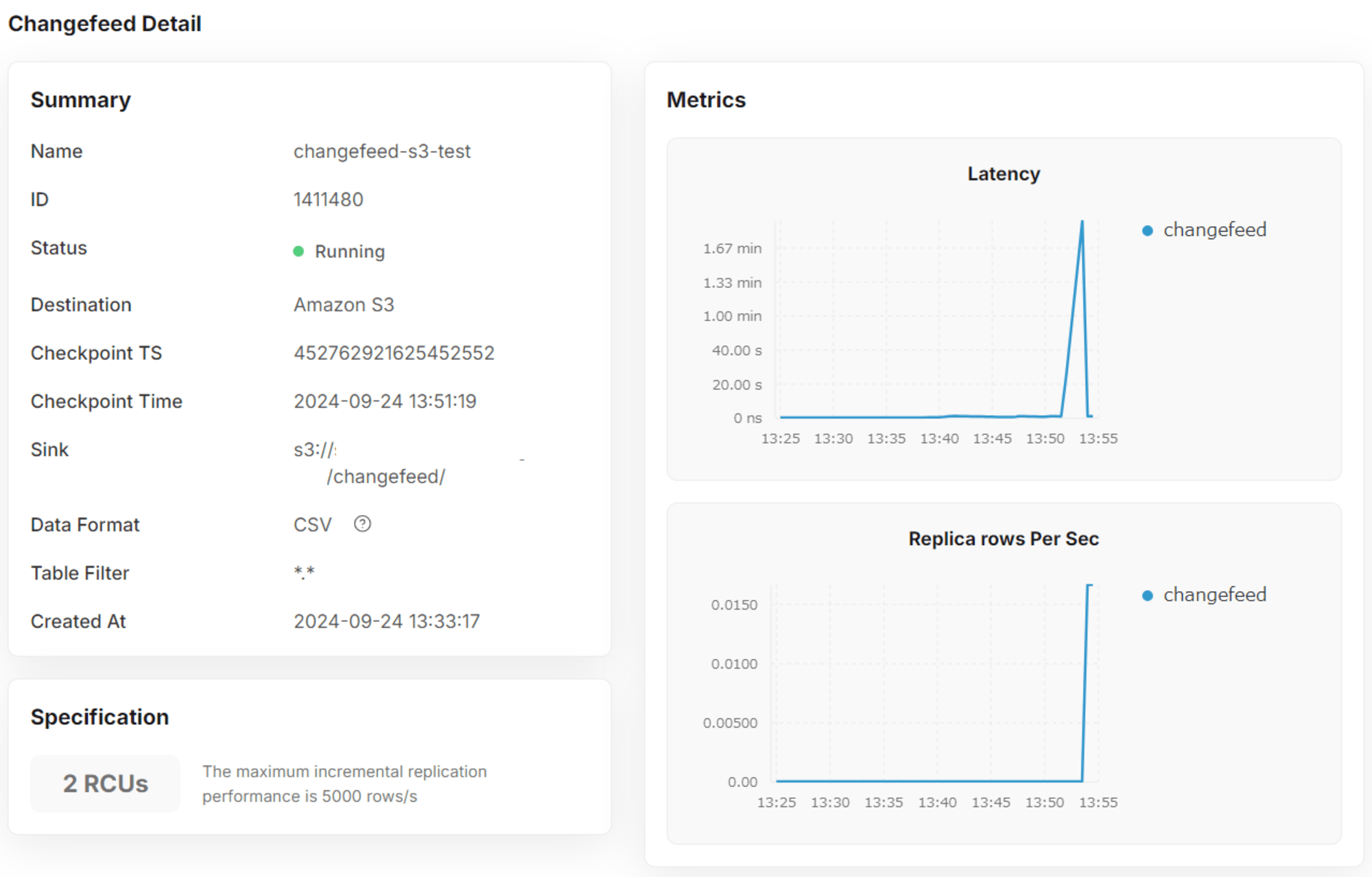The height and width of the screenshot is (877, 1372).
Task: Click the Summary section heading
Action: tap(81, 100)
